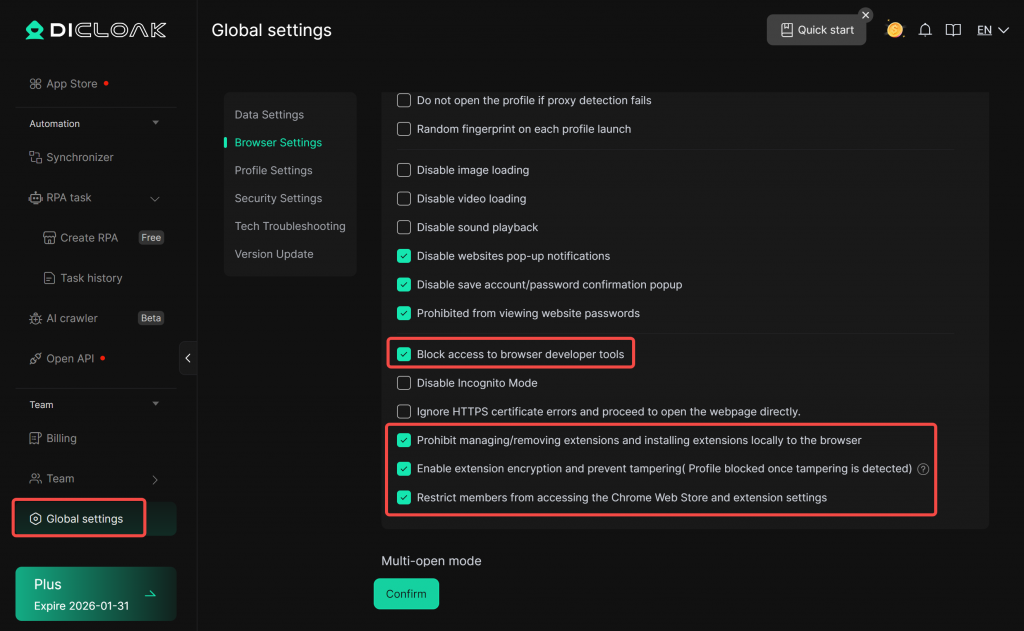This screenshot has height=631, width=1024.
Task: Collapse the RPA task submenu
Action: click(x=155, y=198)
